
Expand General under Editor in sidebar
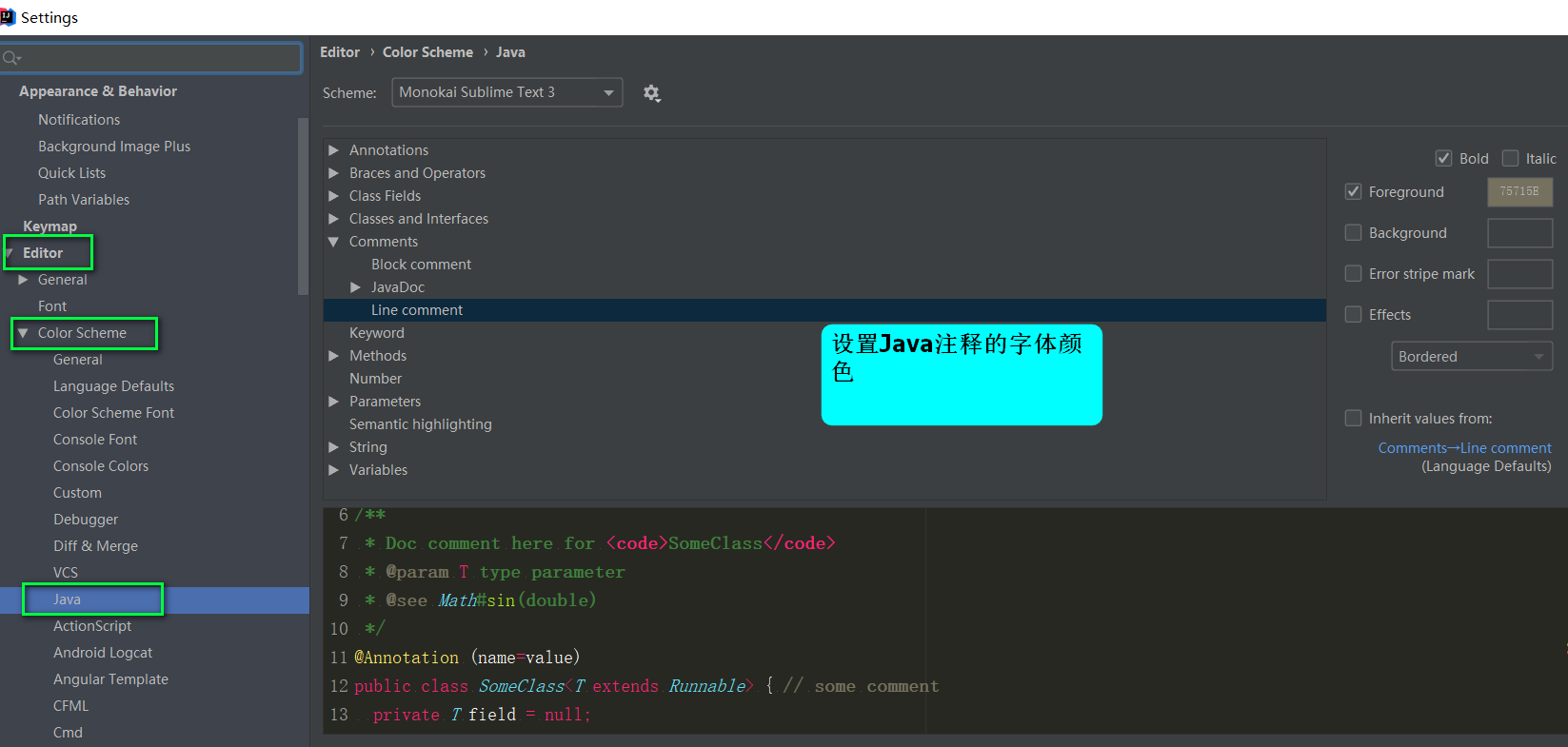(x=23, y=280)
